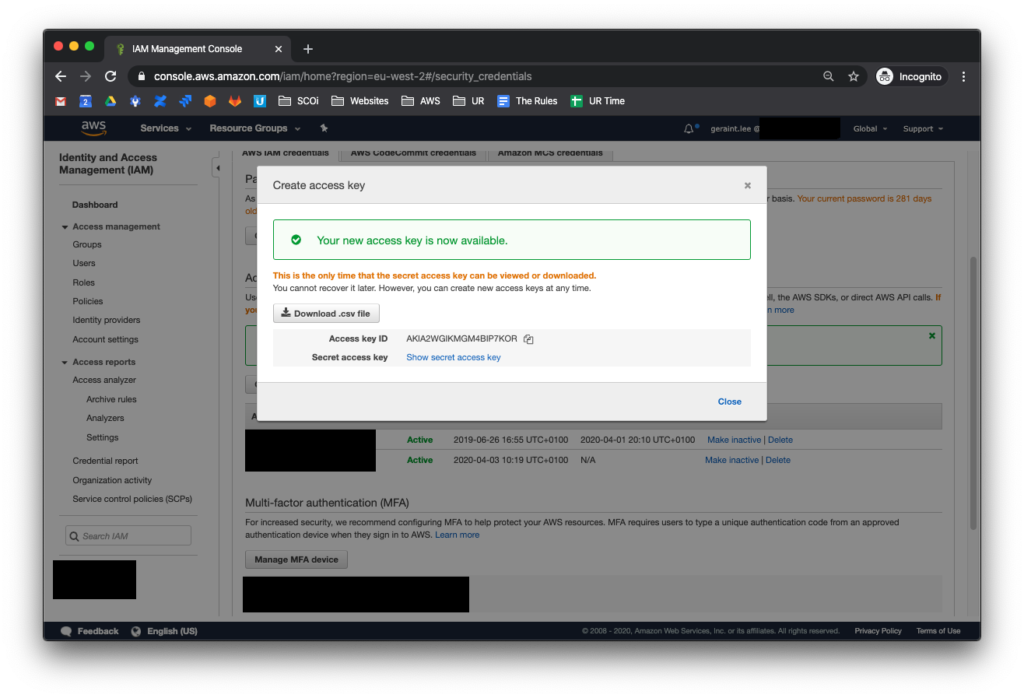Viewport: 1024px width, 698px height.
Task: Open the Resource Groups dropdown
Action: 255,129
